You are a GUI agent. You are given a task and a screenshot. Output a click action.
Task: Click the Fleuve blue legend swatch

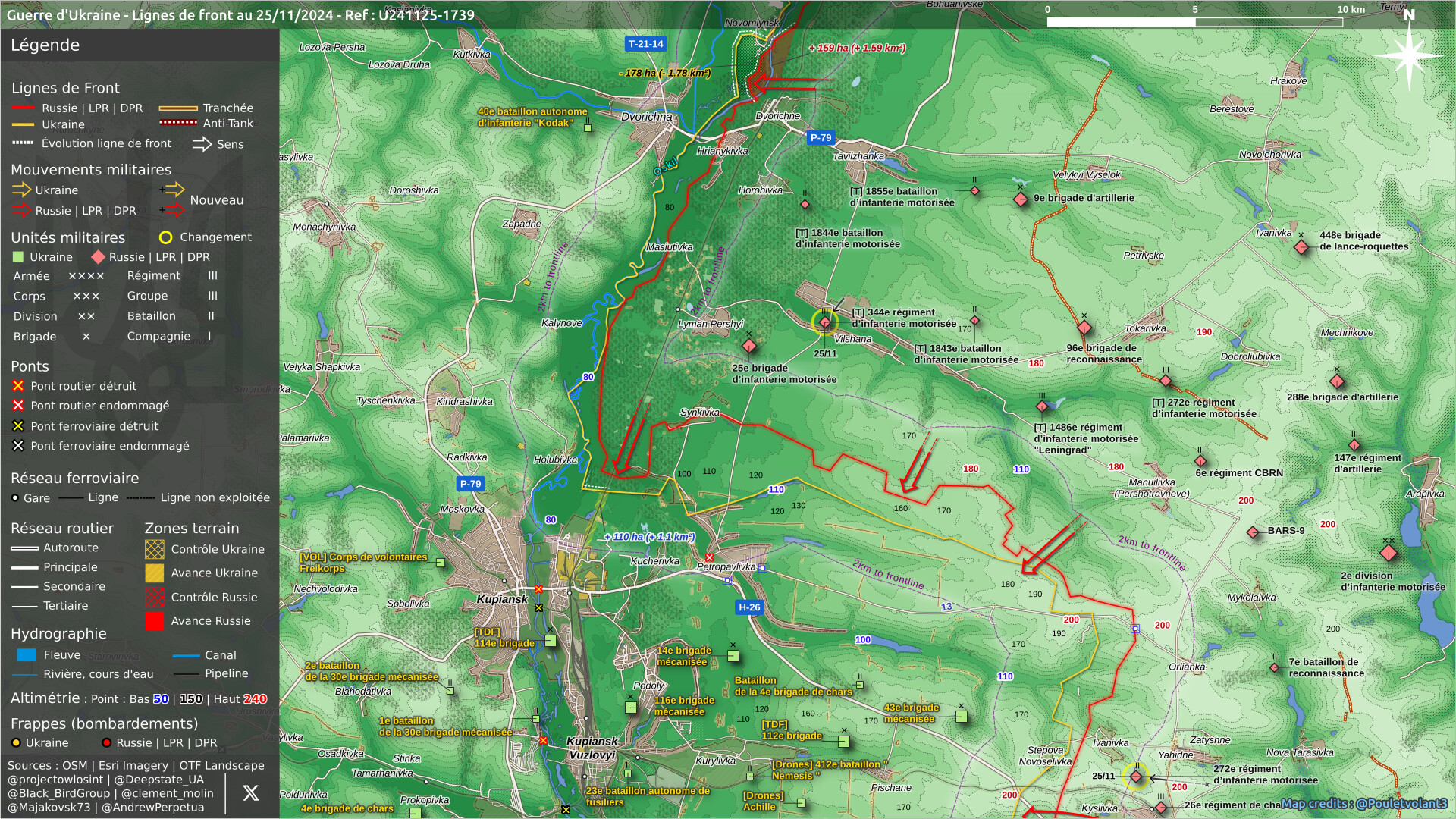[x=27, y=655]
